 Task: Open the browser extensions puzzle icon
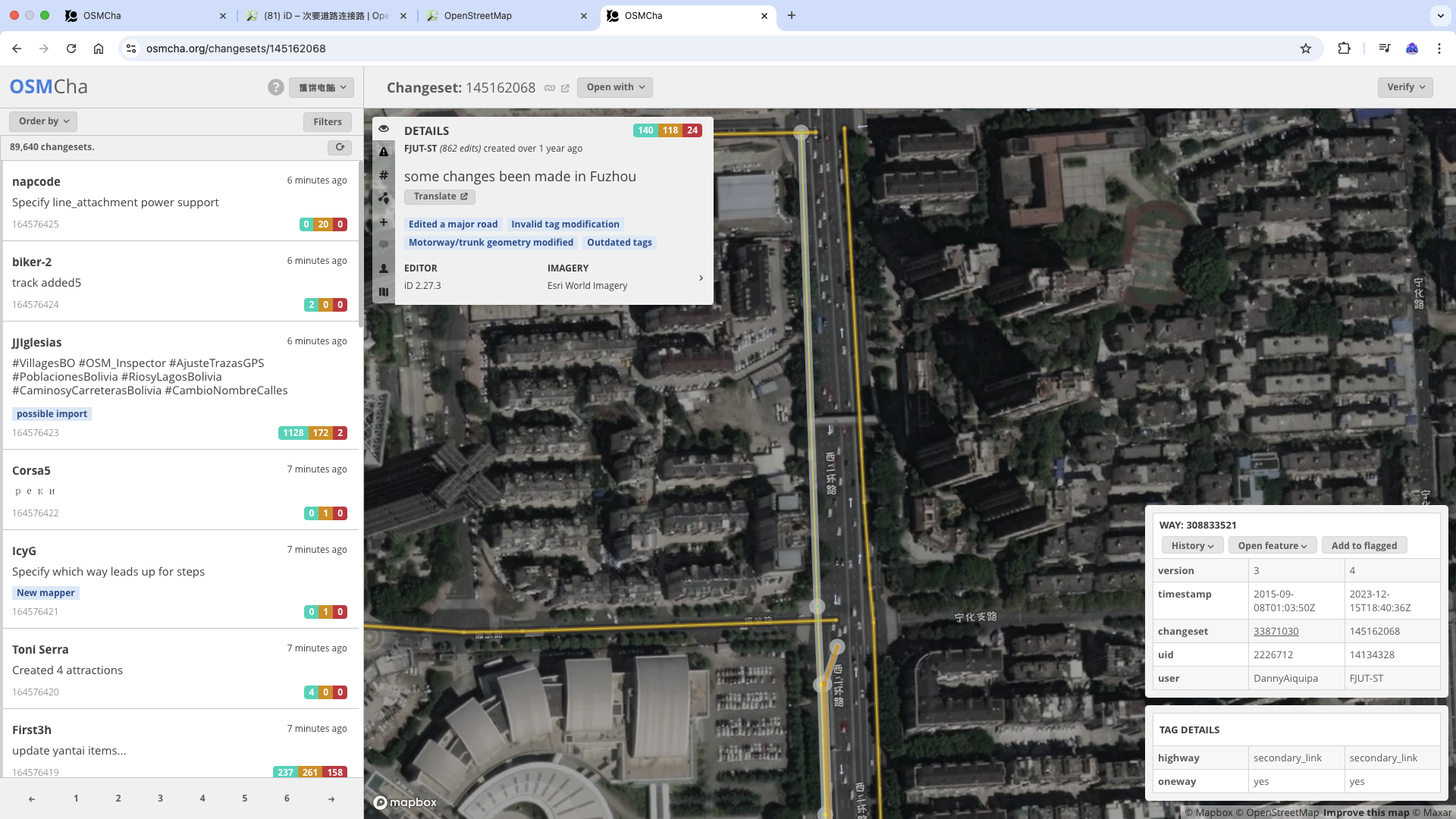(x=1344, y=49)
